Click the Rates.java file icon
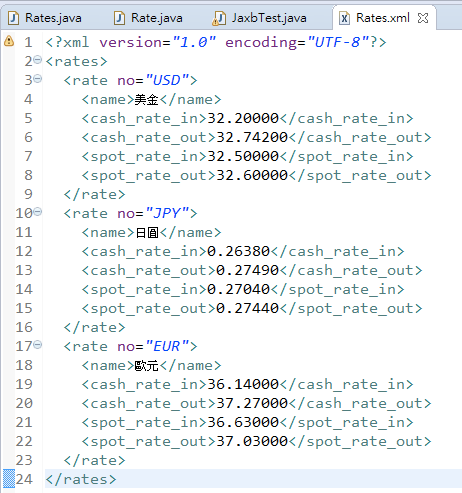This screenshot has width=462, height=493. (x=13, y=18)
